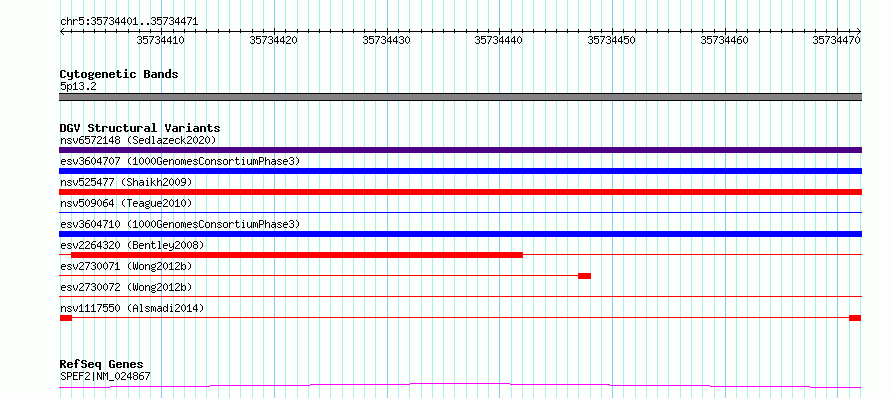Click ruler tick label 35734420
This screenshot has height=398, width=890.
[x=274, y=40]
